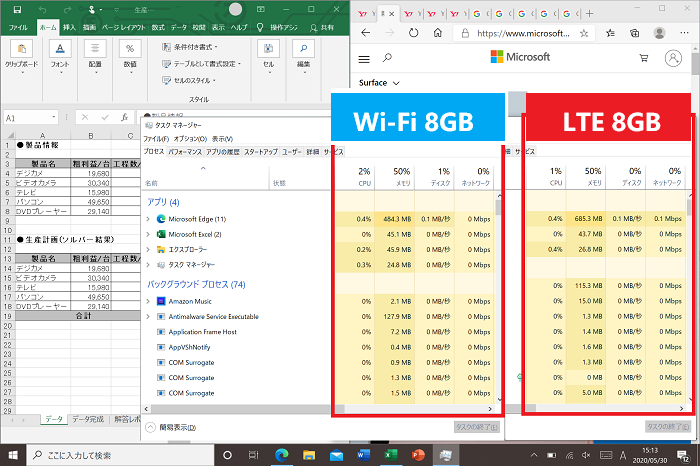Click the Edge profile avatar icon
The width and height of the screenshot is (700, 466).
point(659,33)
